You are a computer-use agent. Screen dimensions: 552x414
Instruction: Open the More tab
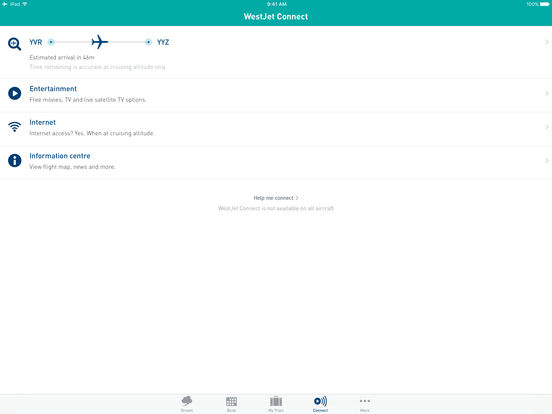tap(365, 404)
